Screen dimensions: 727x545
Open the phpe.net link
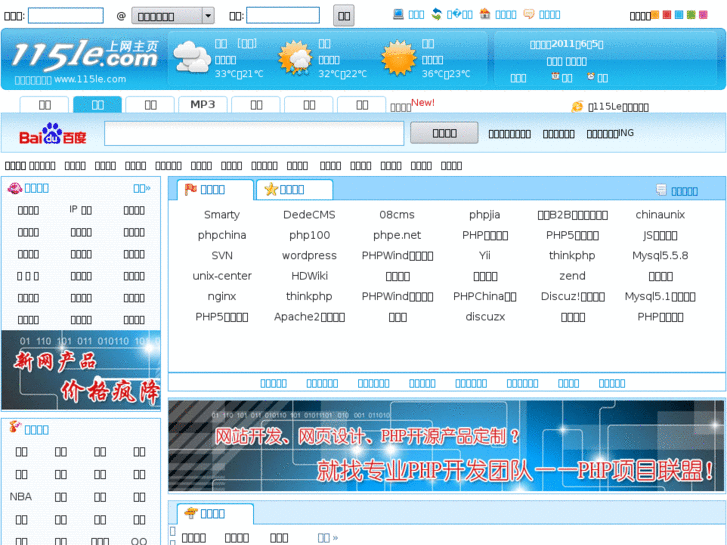point(397,235)
